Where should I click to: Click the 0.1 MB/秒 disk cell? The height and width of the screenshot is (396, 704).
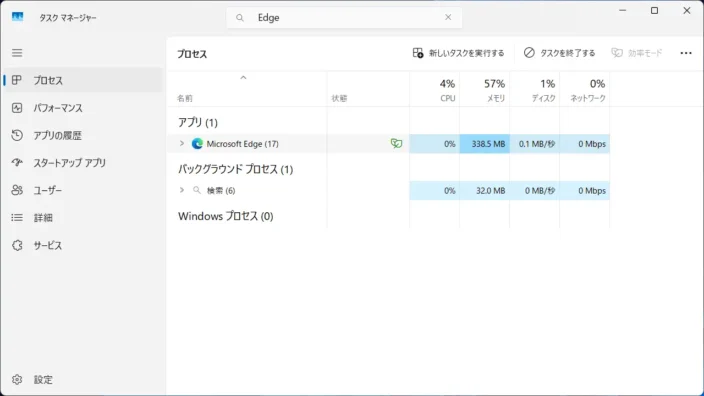[534, 144]
